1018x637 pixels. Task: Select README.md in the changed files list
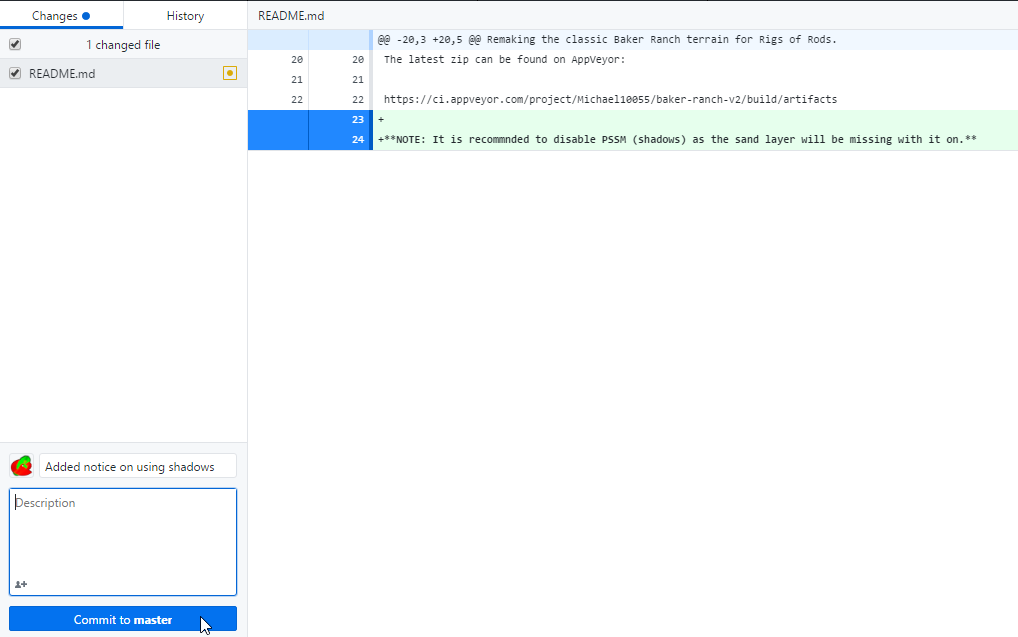click(123, 73)
